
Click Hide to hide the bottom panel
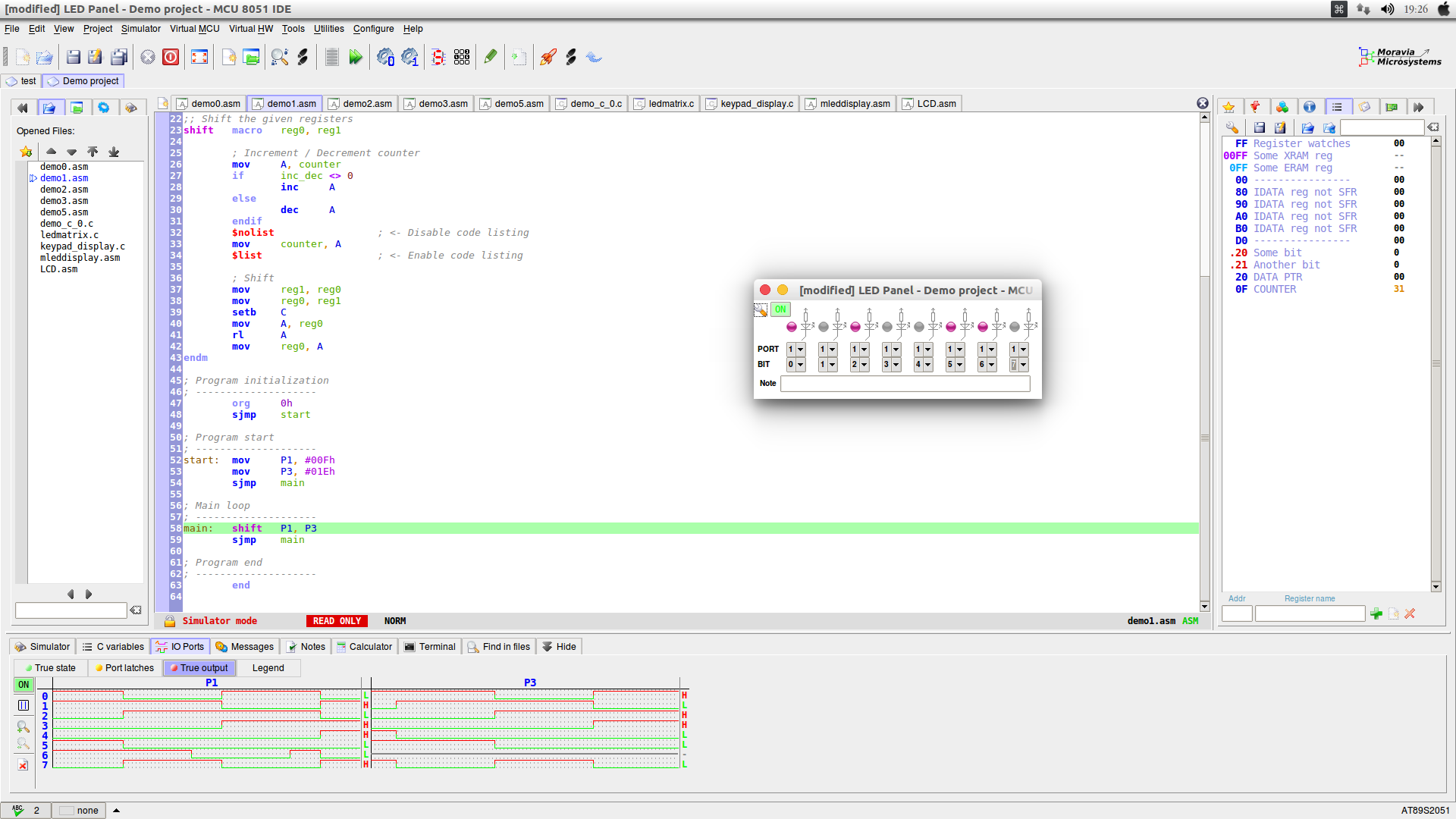559,647
